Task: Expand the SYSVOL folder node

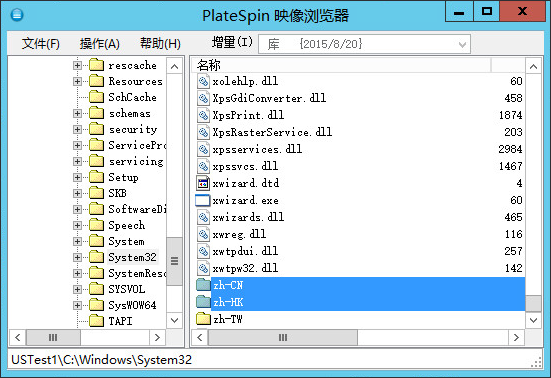Action: pos(77,289)
